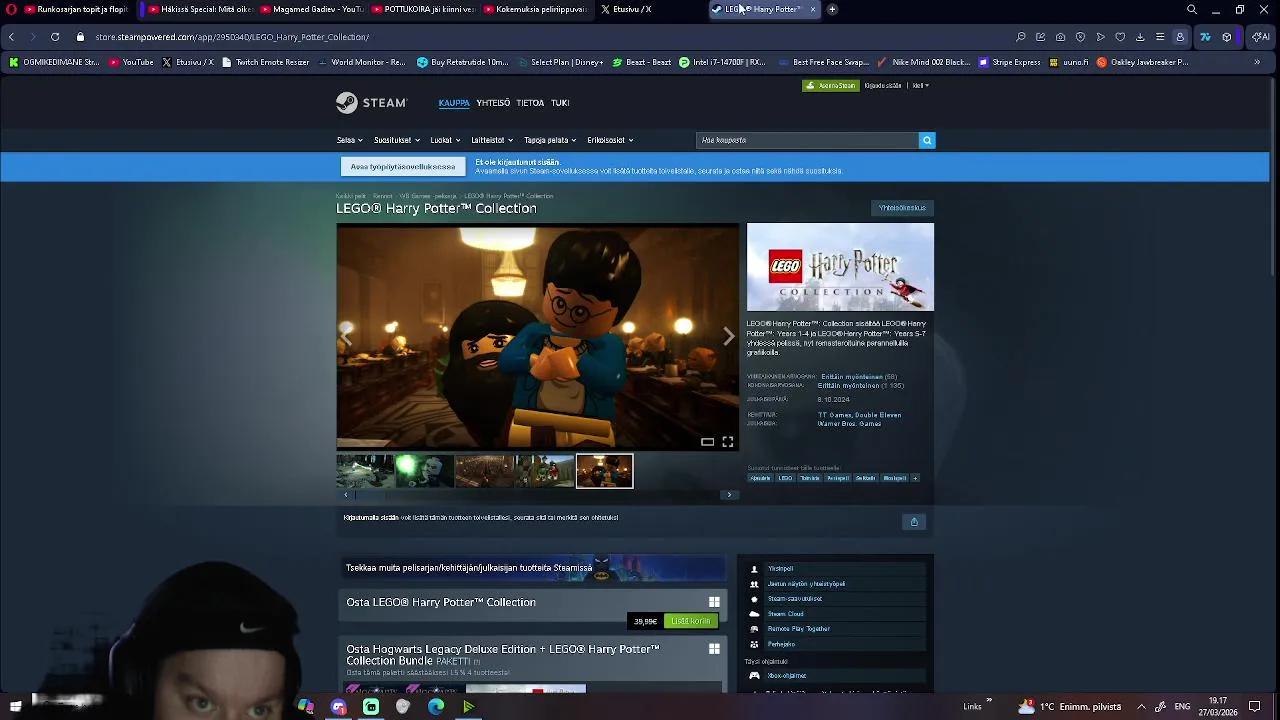This screenshot has height=720, width=1280.
Task: Click the store search magnifier button
Action: tap(927, 140)
